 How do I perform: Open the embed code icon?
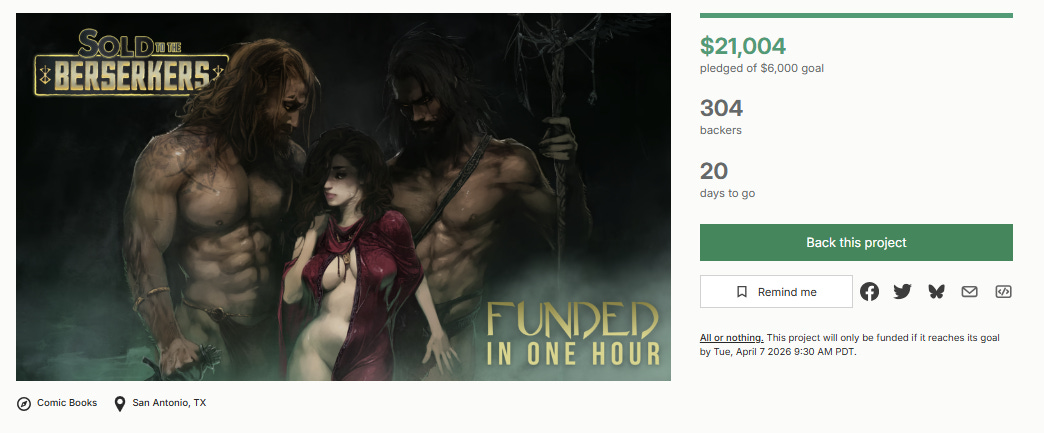[1003, 292]
